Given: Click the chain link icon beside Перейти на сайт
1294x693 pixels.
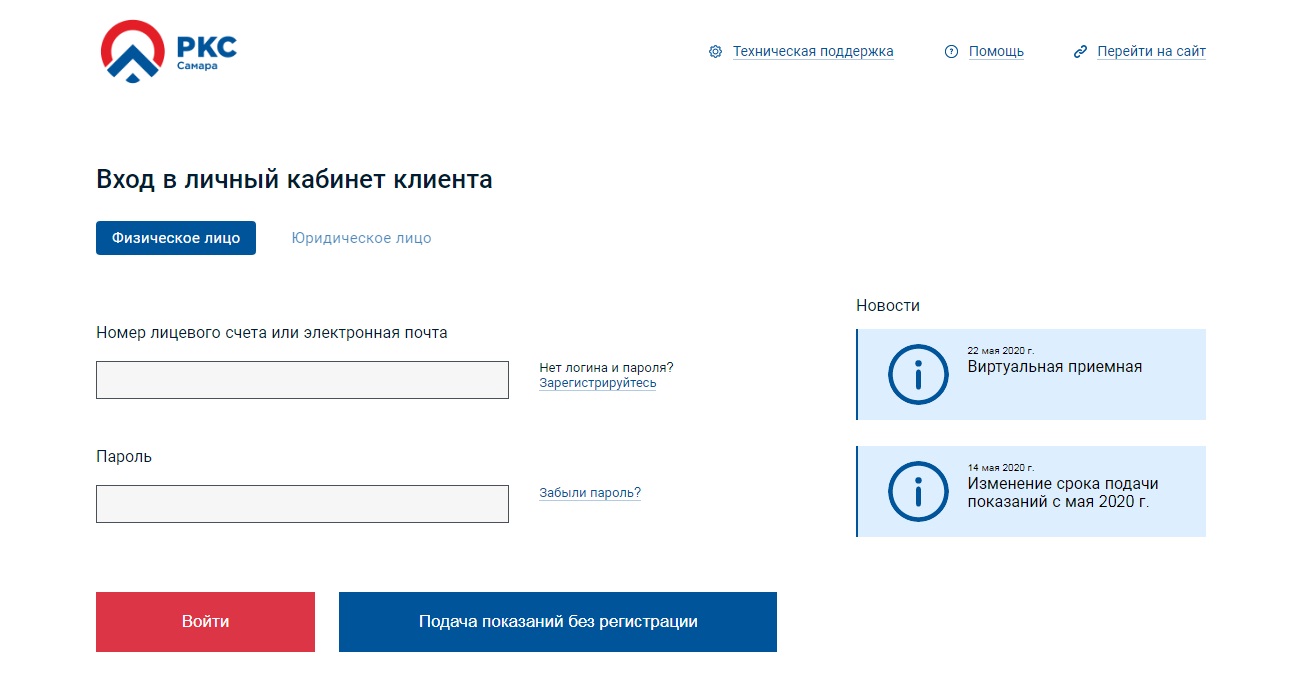Looking at the screenshot, I should [1080, 52].
